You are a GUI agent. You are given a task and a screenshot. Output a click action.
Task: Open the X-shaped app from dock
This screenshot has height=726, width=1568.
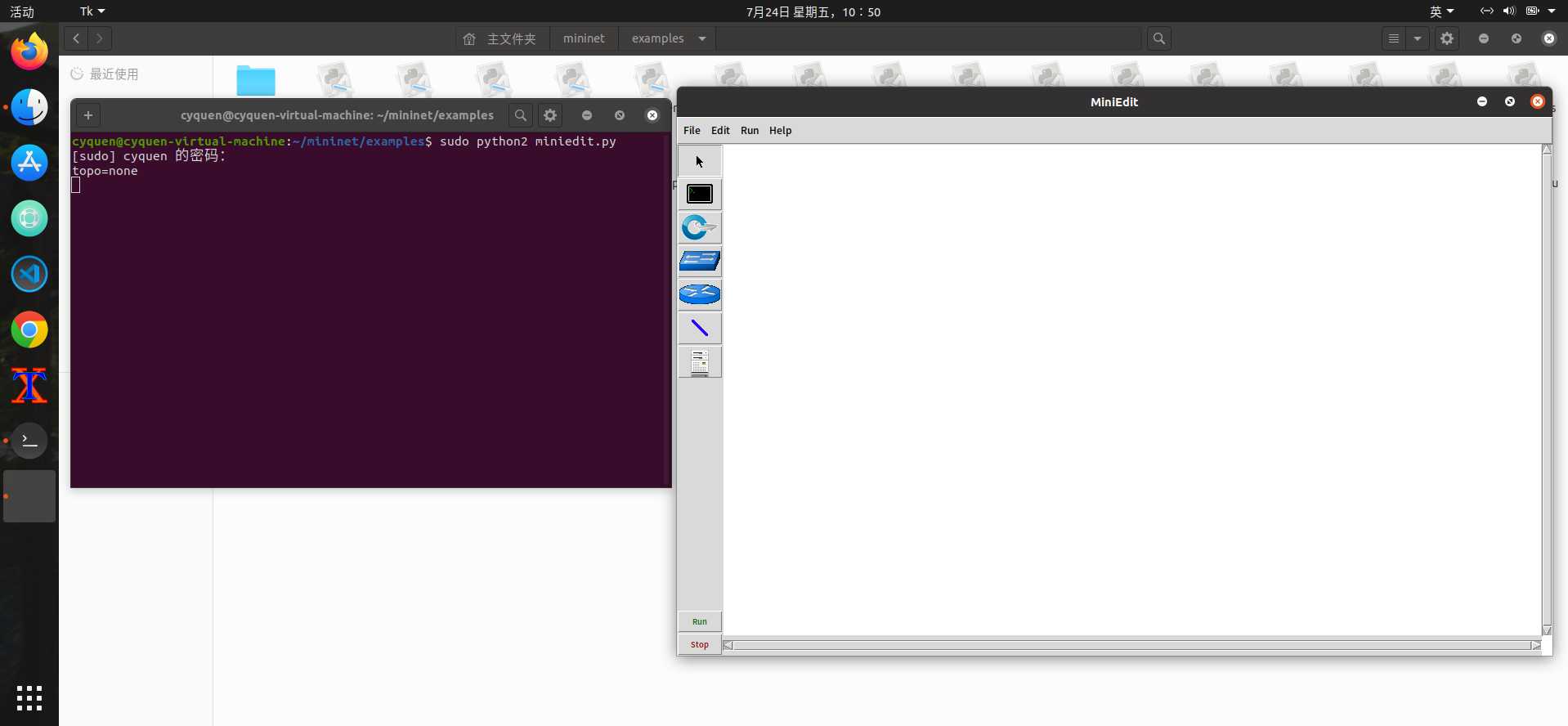[x=29, y=385]
